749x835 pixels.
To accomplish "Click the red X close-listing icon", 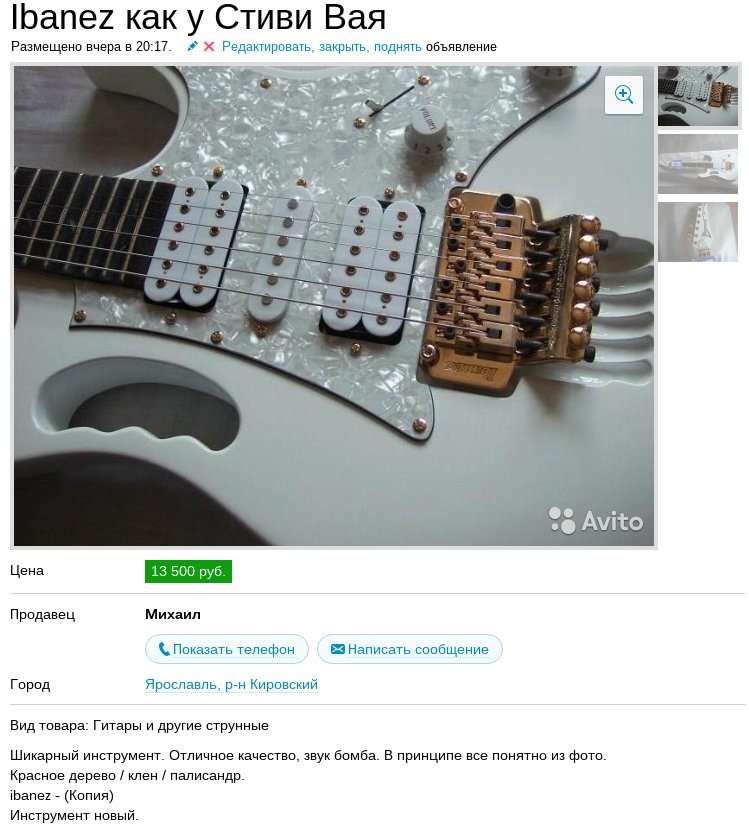I will (x=209, y=47).
